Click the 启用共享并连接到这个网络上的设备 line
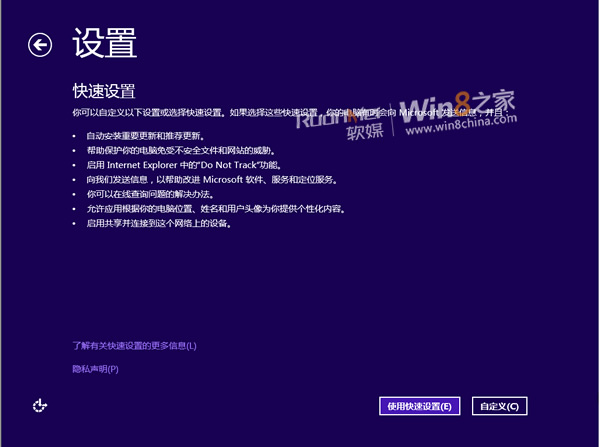The height and width of the screenshot is (447, 600). pos(159,223)
